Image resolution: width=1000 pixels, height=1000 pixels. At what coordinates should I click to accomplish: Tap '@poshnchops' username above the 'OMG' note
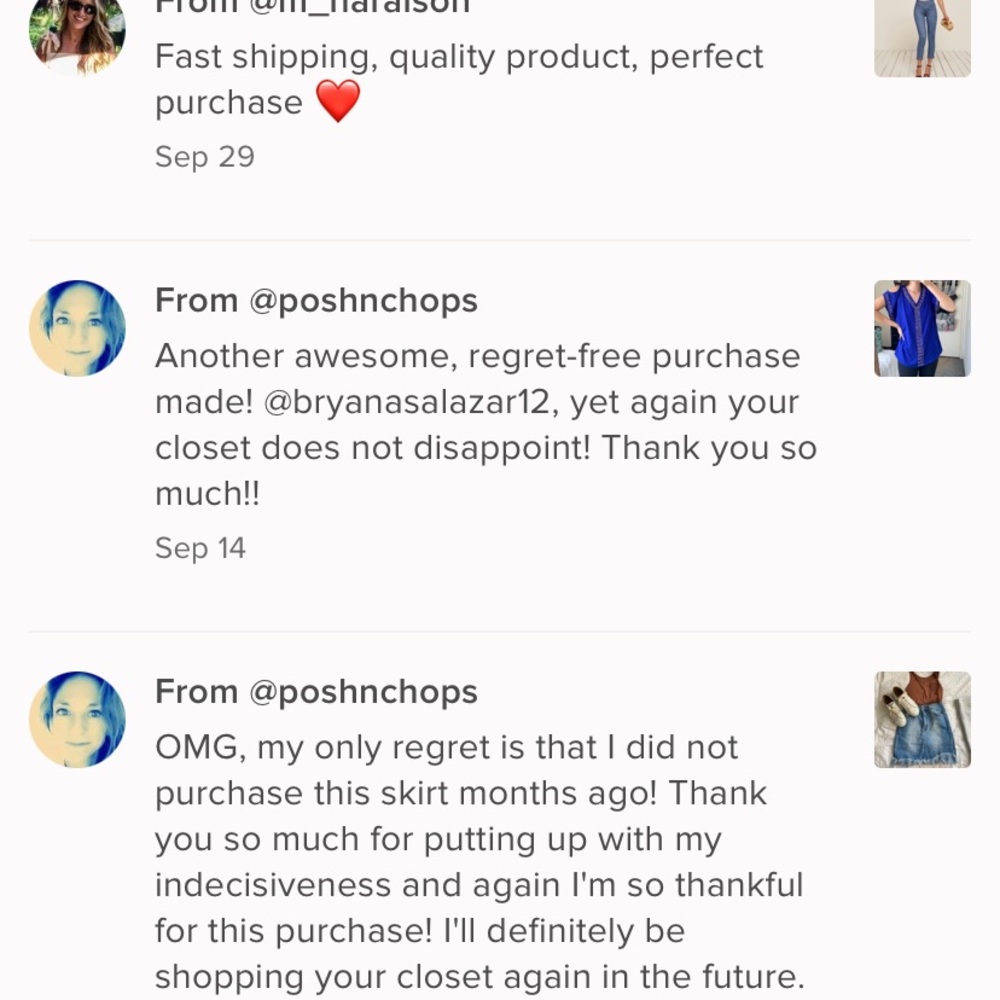[363, 691]
